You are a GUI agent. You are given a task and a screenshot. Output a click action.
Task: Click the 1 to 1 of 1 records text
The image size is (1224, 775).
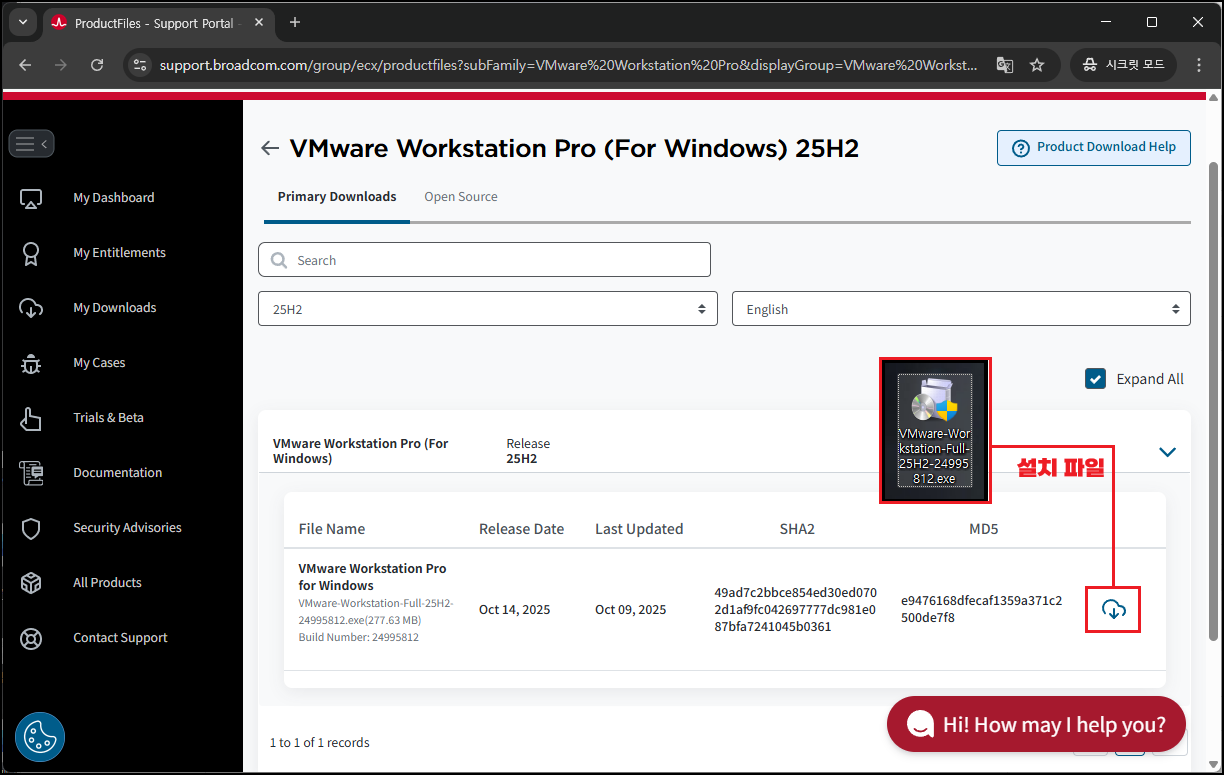coord(320,743)
